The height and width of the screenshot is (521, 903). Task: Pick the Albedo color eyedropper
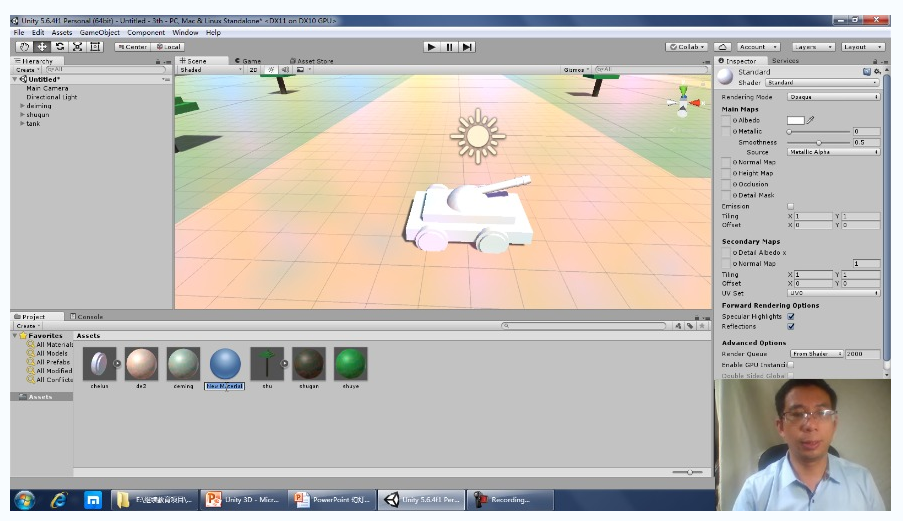pos(812,120)
